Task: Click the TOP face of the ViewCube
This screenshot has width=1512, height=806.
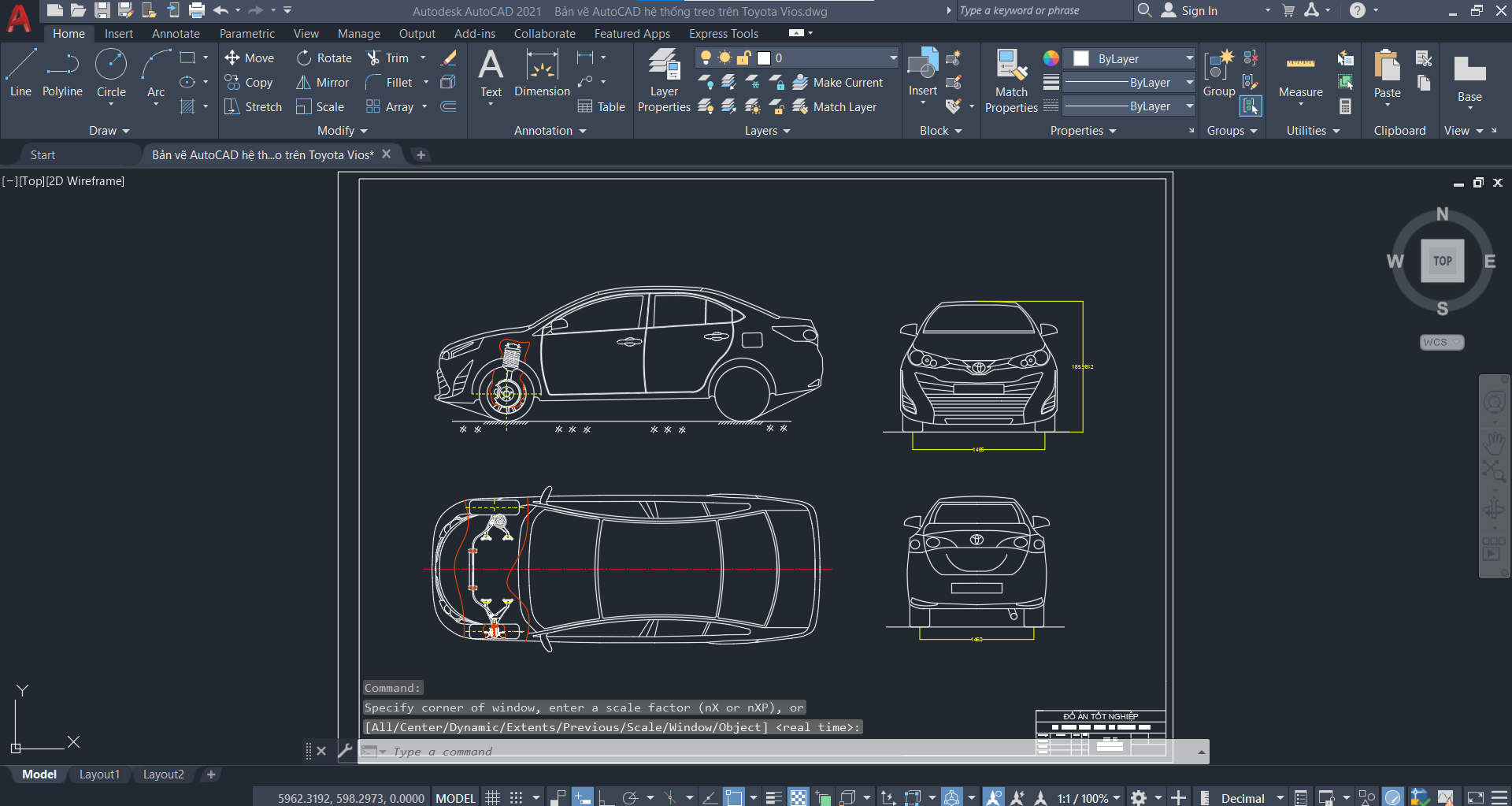Action: pyautogui.click(x=1442, y=261)
